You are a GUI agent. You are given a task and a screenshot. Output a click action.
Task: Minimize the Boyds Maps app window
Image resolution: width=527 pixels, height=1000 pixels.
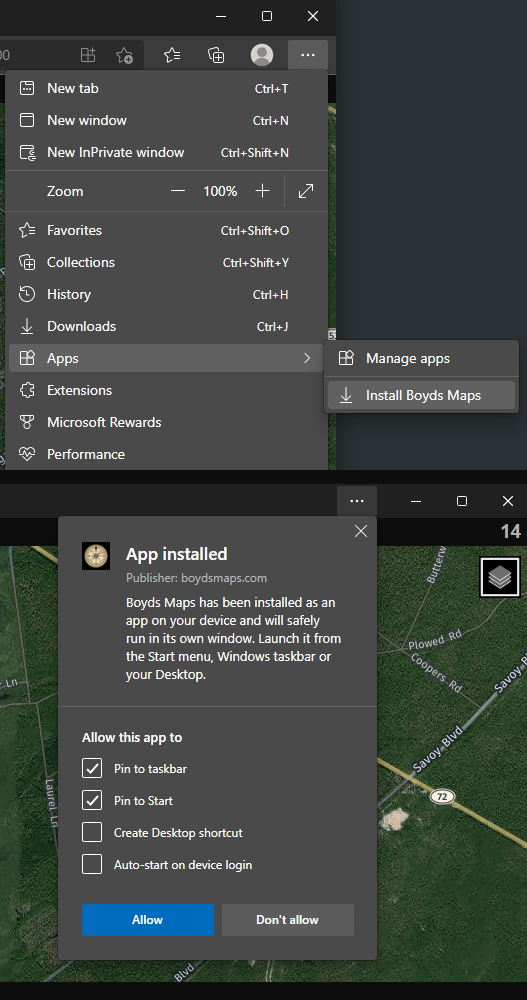pos(416,501)
